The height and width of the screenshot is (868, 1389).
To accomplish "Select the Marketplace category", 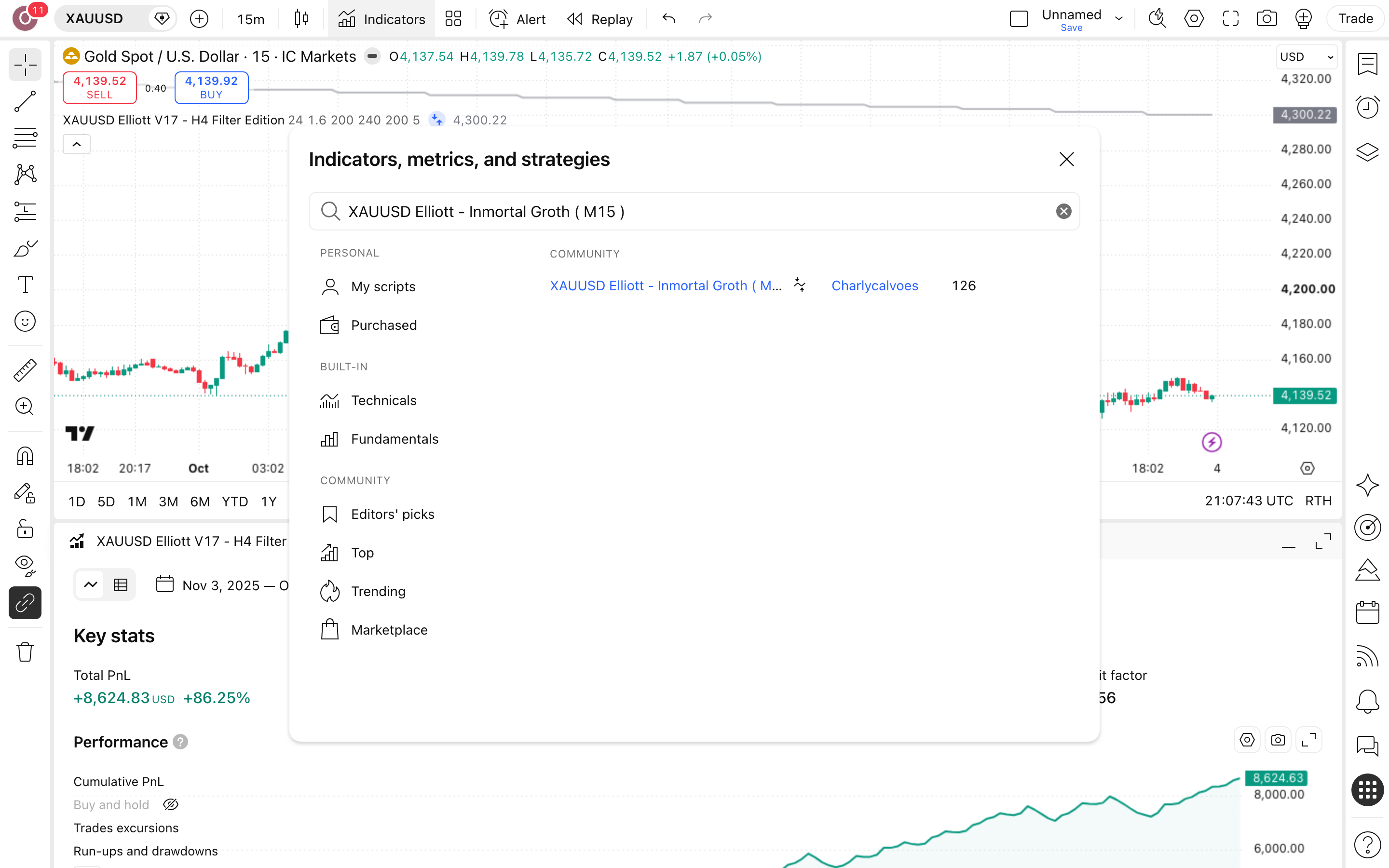I will tap(374, 630).
